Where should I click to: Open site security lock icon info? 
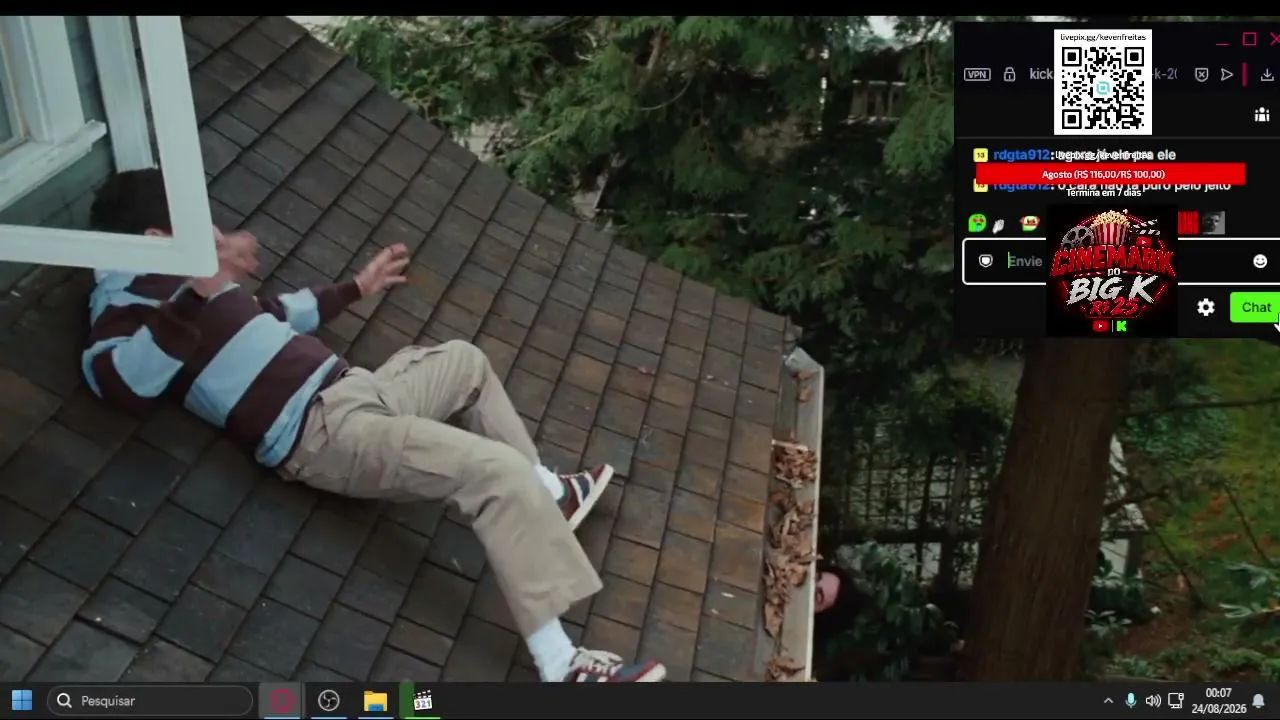(x=1009, y=74)
